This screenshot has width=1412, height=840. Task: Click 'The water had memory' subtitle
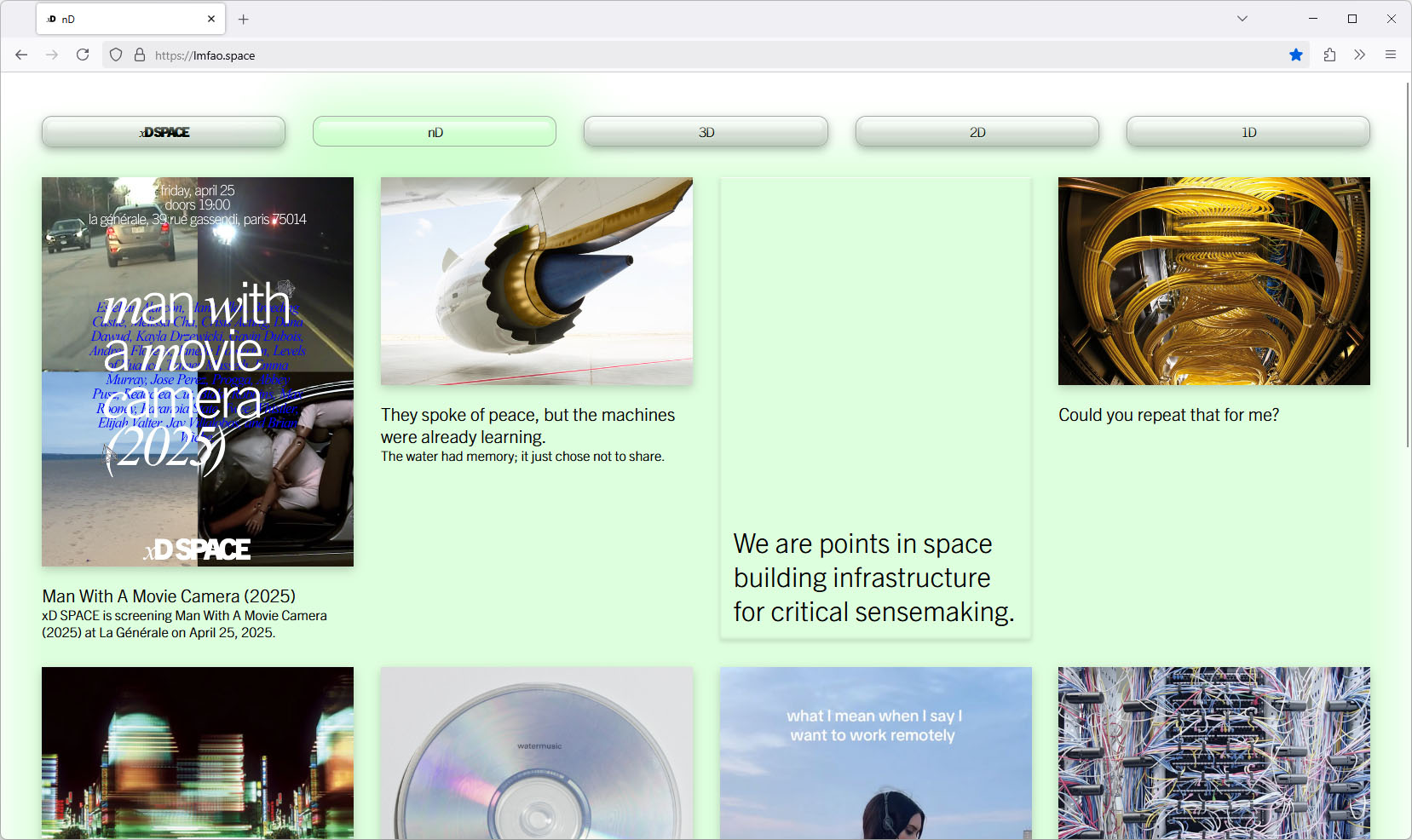pyautogui.click(x=522, y=457)
